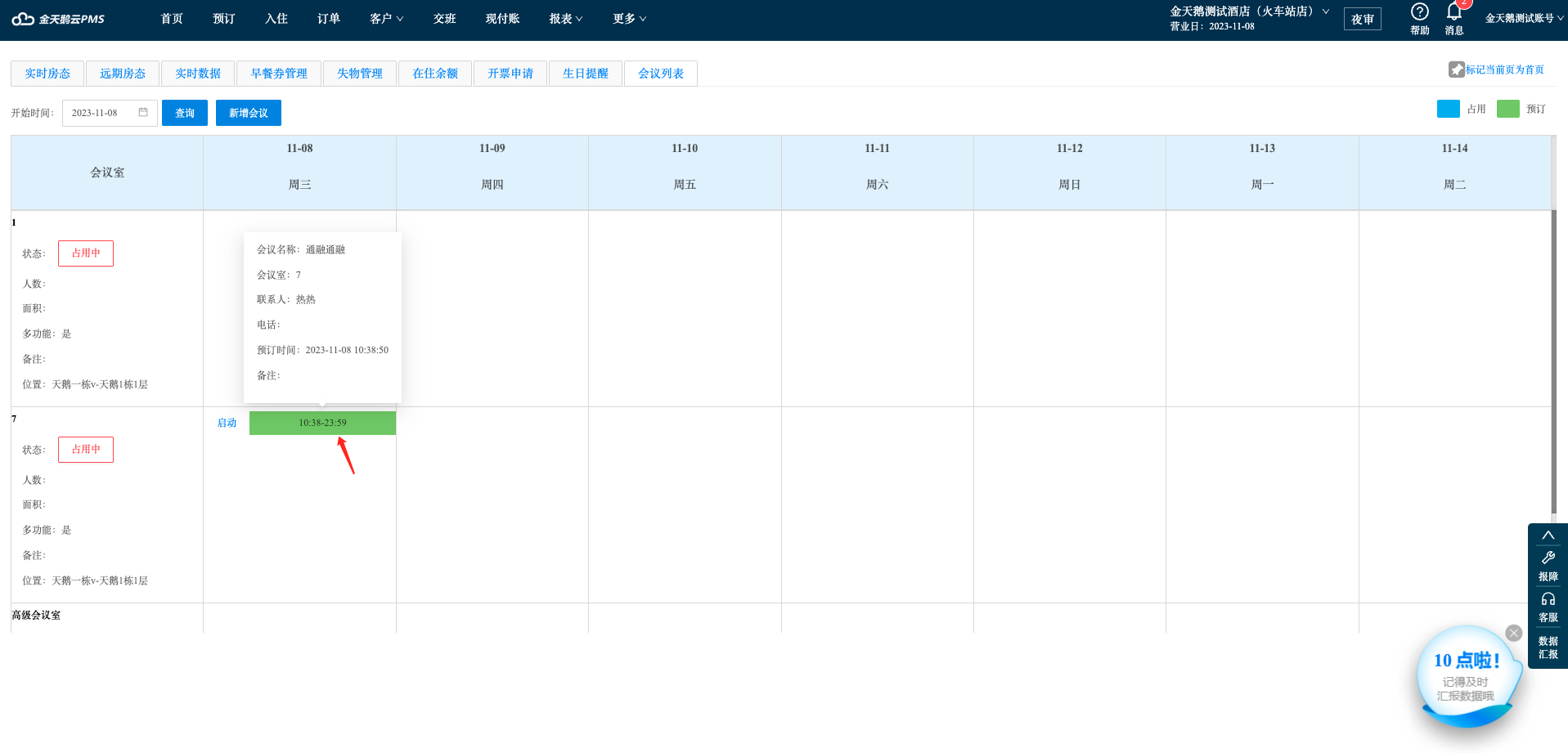1568x753 pixels.
Task: Click 联系人: 热热 in the tooltip
Action: [286, 299]
